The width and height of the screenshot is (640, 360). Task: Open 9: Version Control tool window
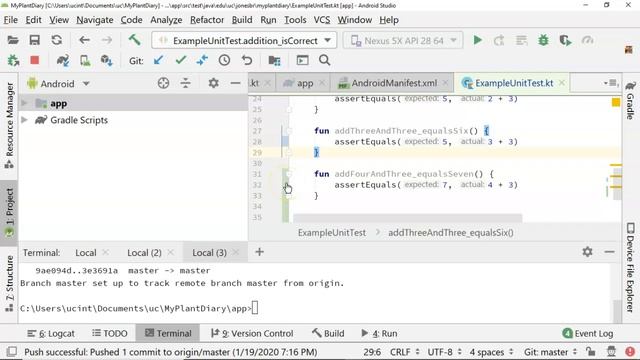pyautogui.click(x=252, y=333)
